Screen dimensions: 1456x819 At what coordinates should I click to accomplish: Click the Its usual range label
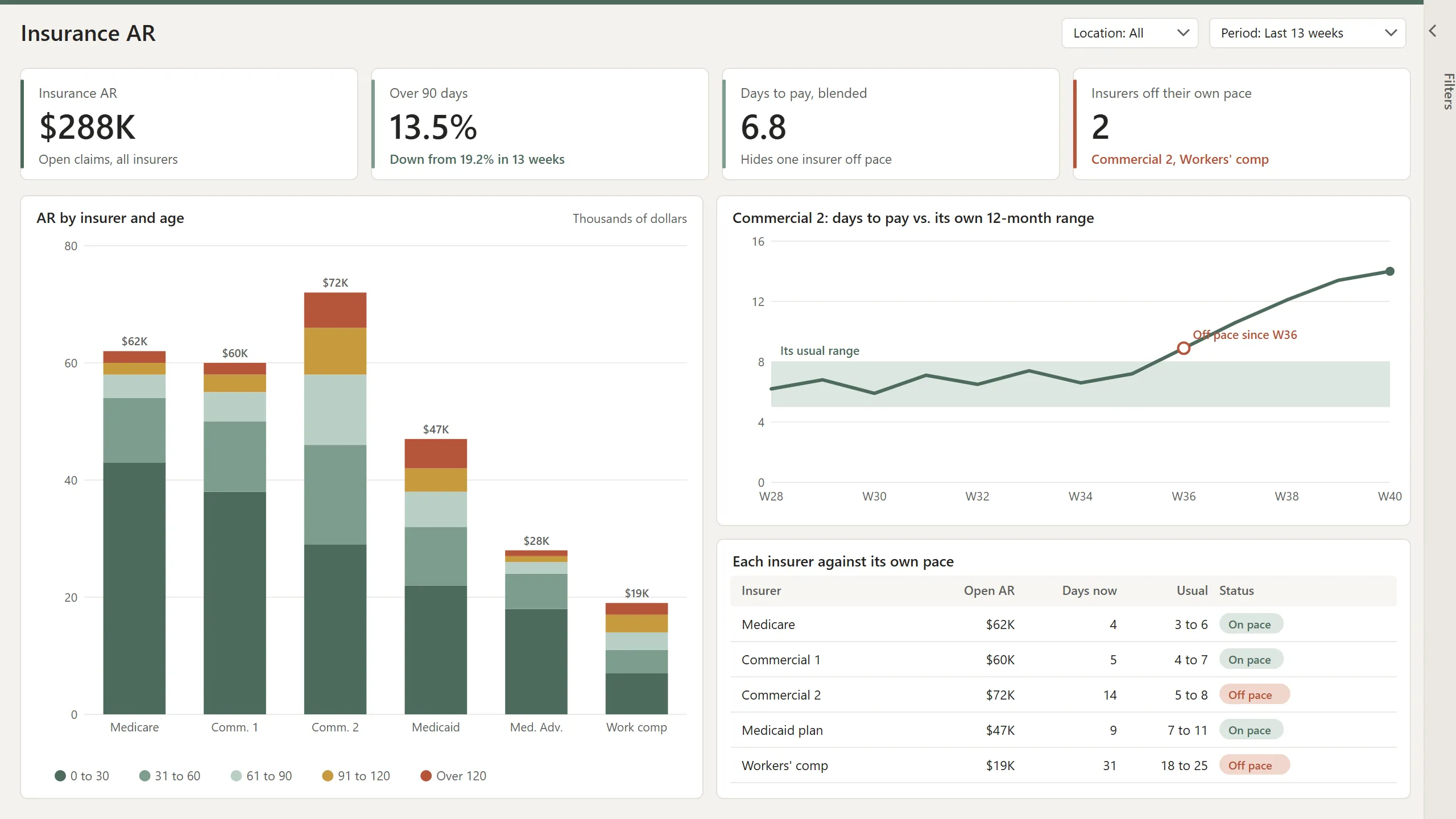[x=820, y=351]
